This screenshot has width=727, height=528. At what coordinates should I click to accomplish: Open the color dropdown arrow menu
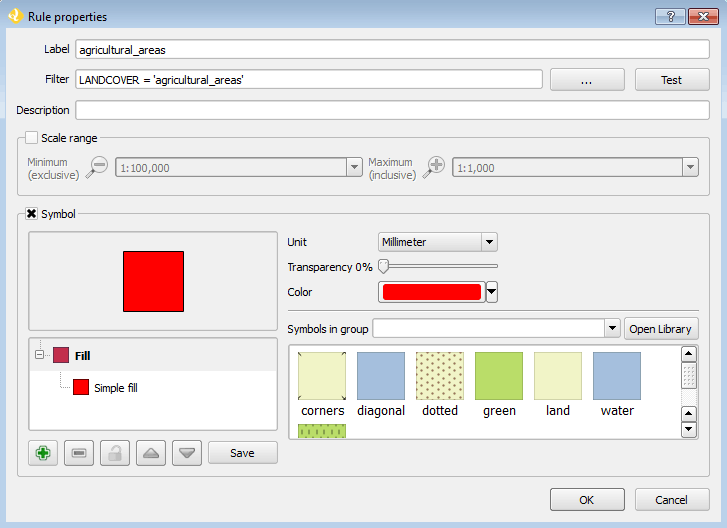click(x=492, y=292)
